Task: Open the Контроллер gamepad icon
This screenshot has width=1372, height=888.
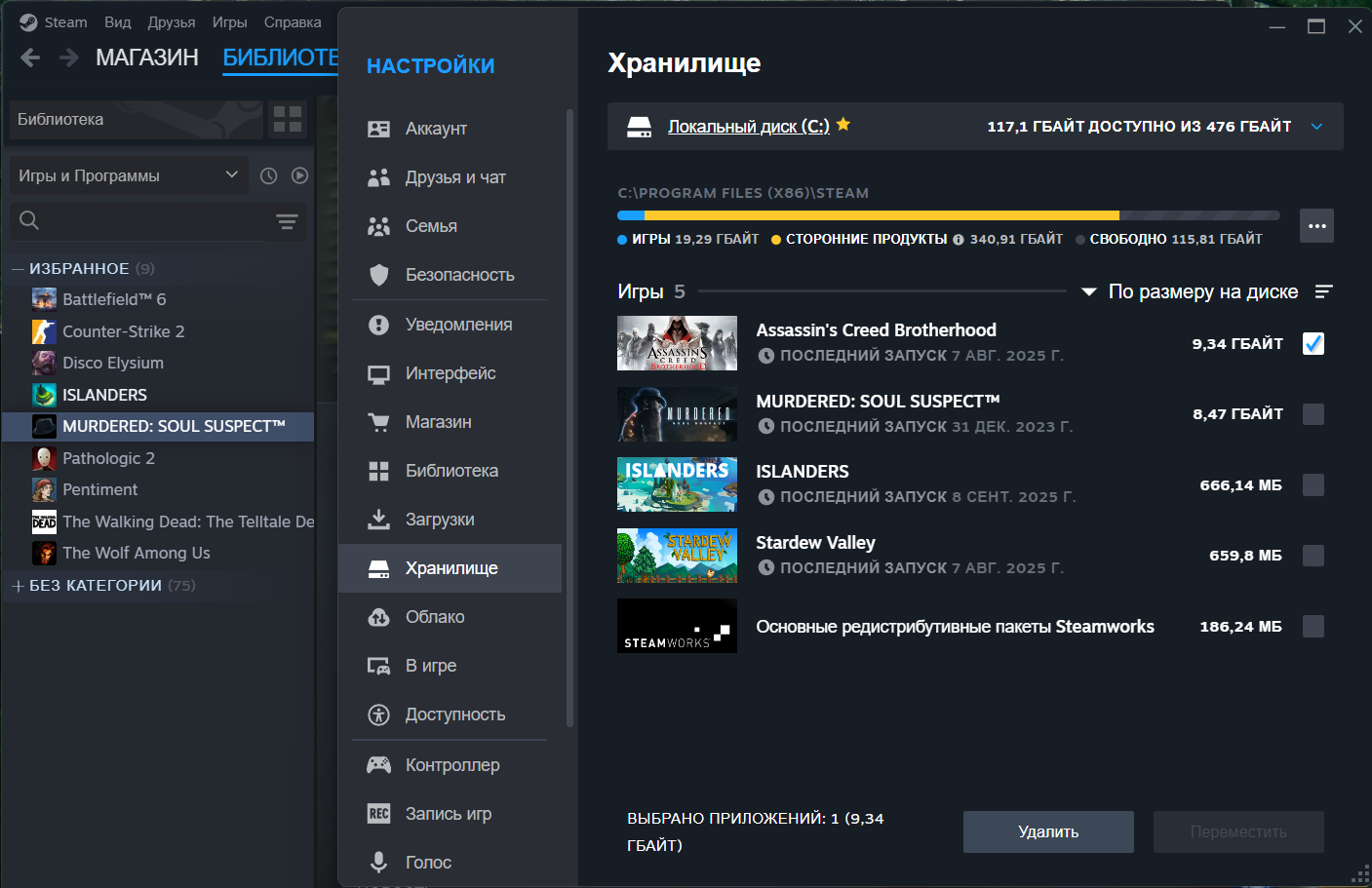Action: 378,765
